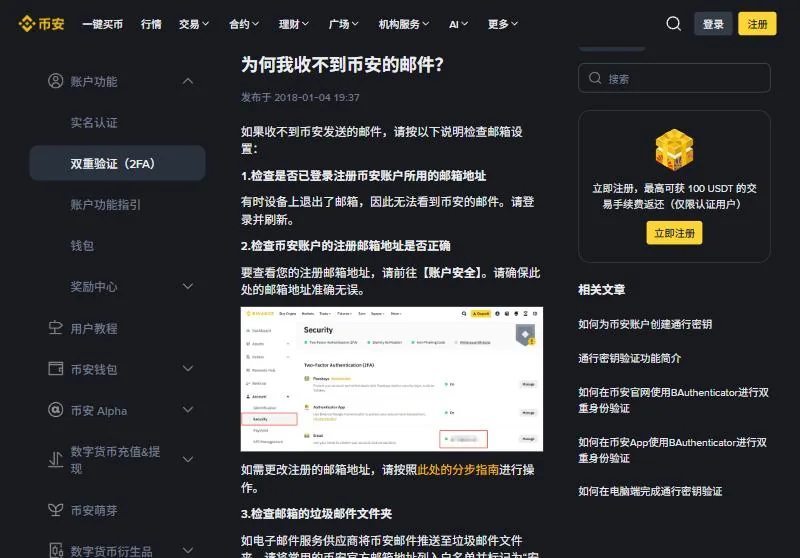The image size is (800, 558).
Task: Click heading 1.检查是否已登录注册币安账户所用的邮箱地址
Action: pyautogui.click(x=363, y=176)
